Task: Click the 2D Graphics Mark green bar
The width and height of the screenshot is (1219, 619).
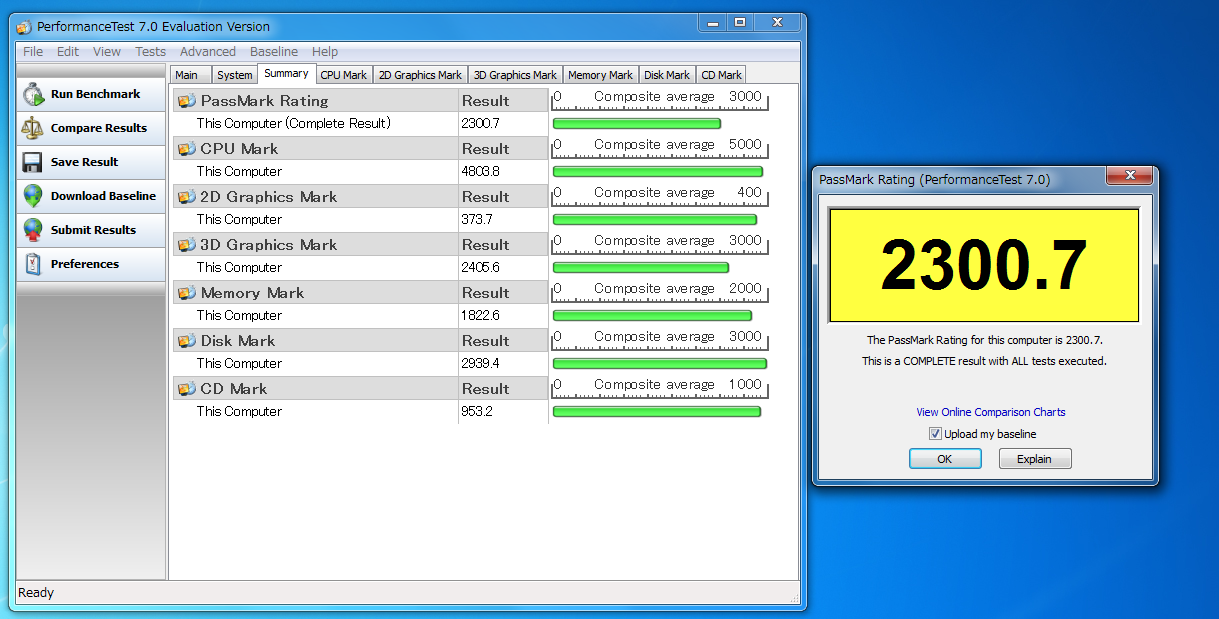Action: pos(655,220)
